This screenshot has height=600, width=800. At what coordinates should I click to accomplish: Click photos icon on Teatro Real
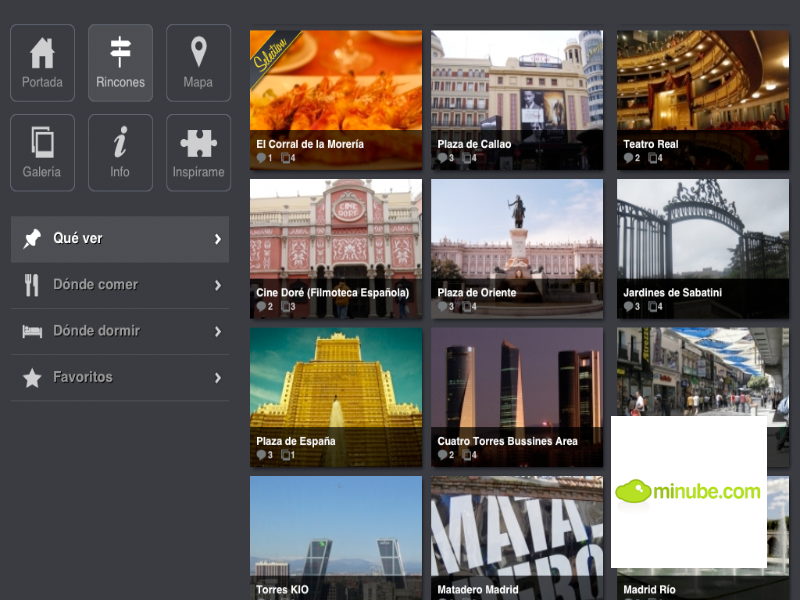tap(653, 158)
